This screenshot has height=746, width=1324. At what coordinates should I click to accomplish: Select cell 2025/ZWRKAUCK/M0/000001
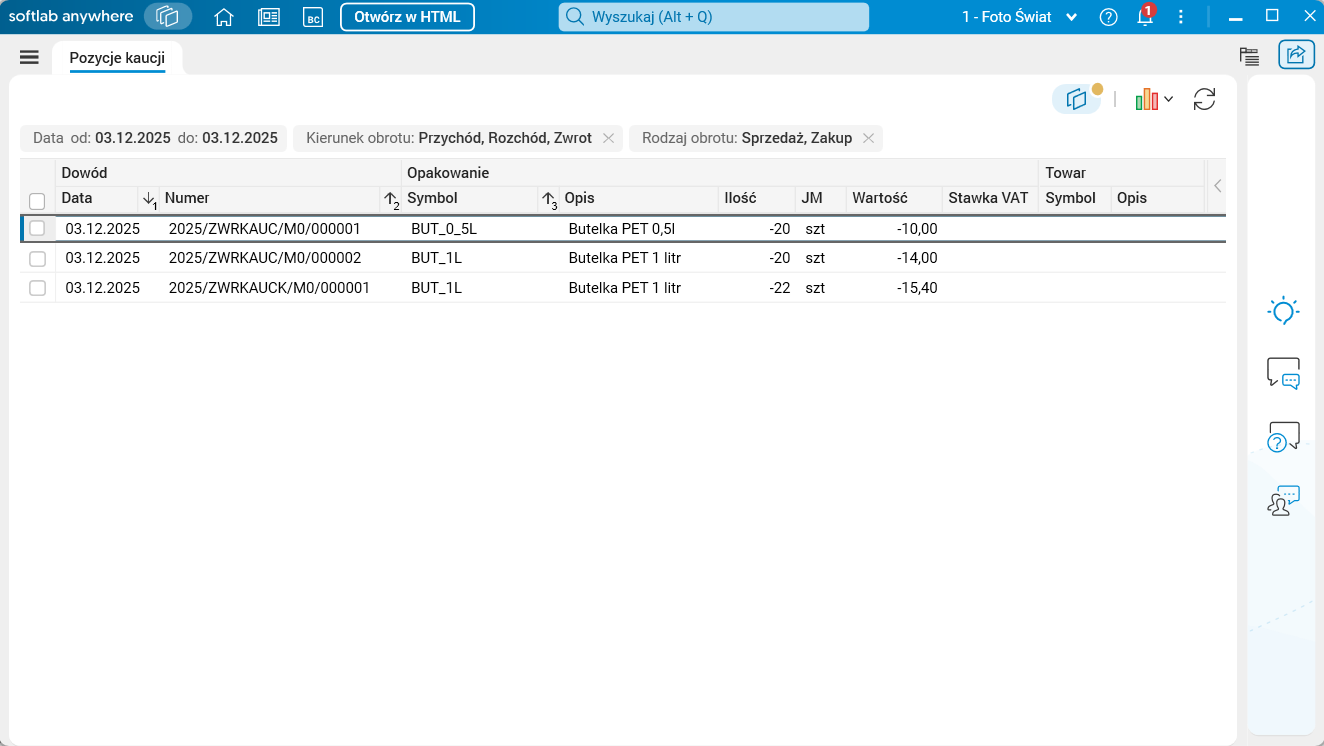click(x=269, y=288)
